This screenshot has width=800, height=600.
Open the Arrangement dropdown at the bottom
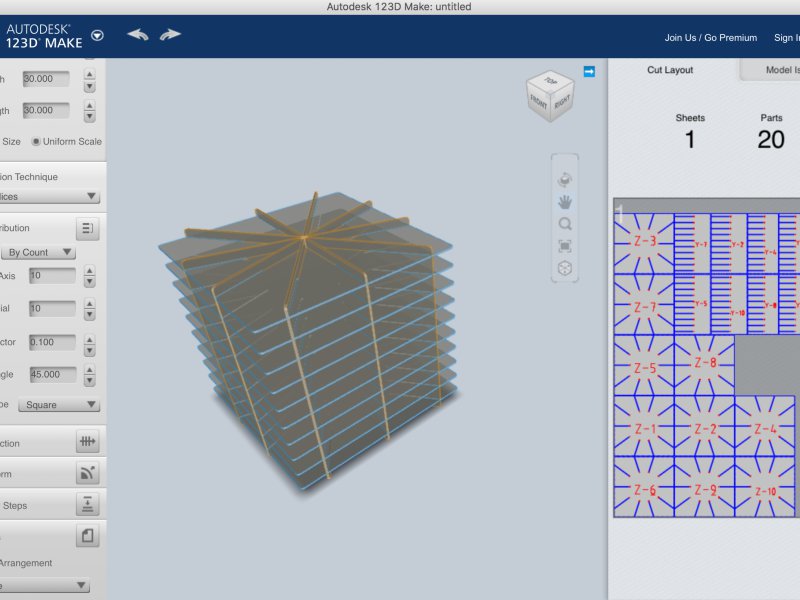(44, 585)
